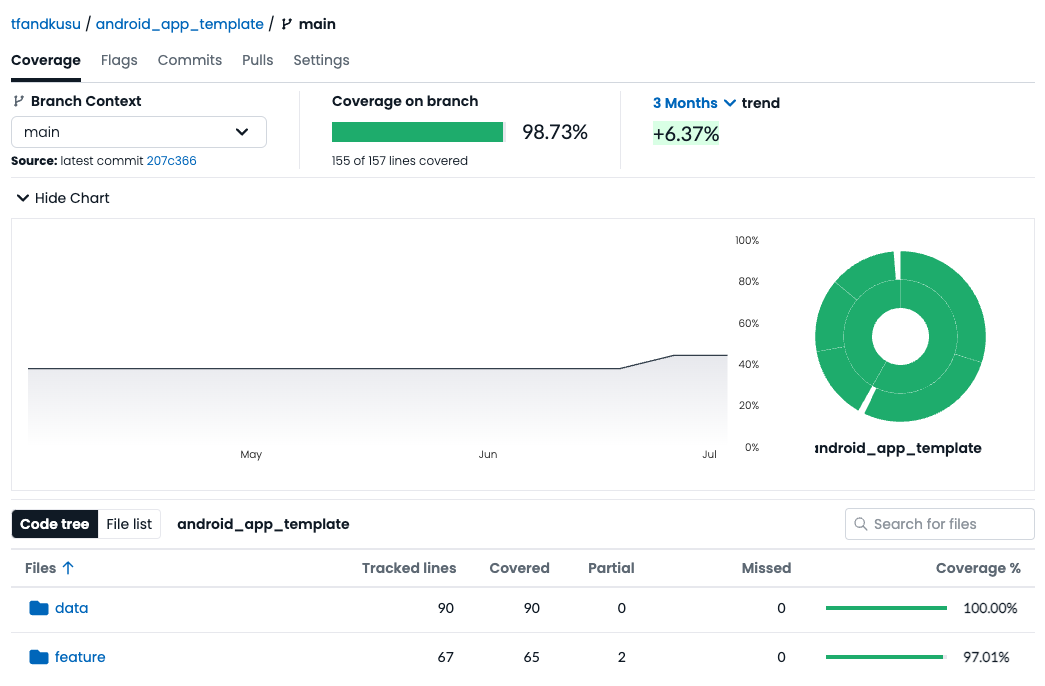Screen dimensions: 1045x686
Task: Open the feature folder link
Action: pos(80,657)
